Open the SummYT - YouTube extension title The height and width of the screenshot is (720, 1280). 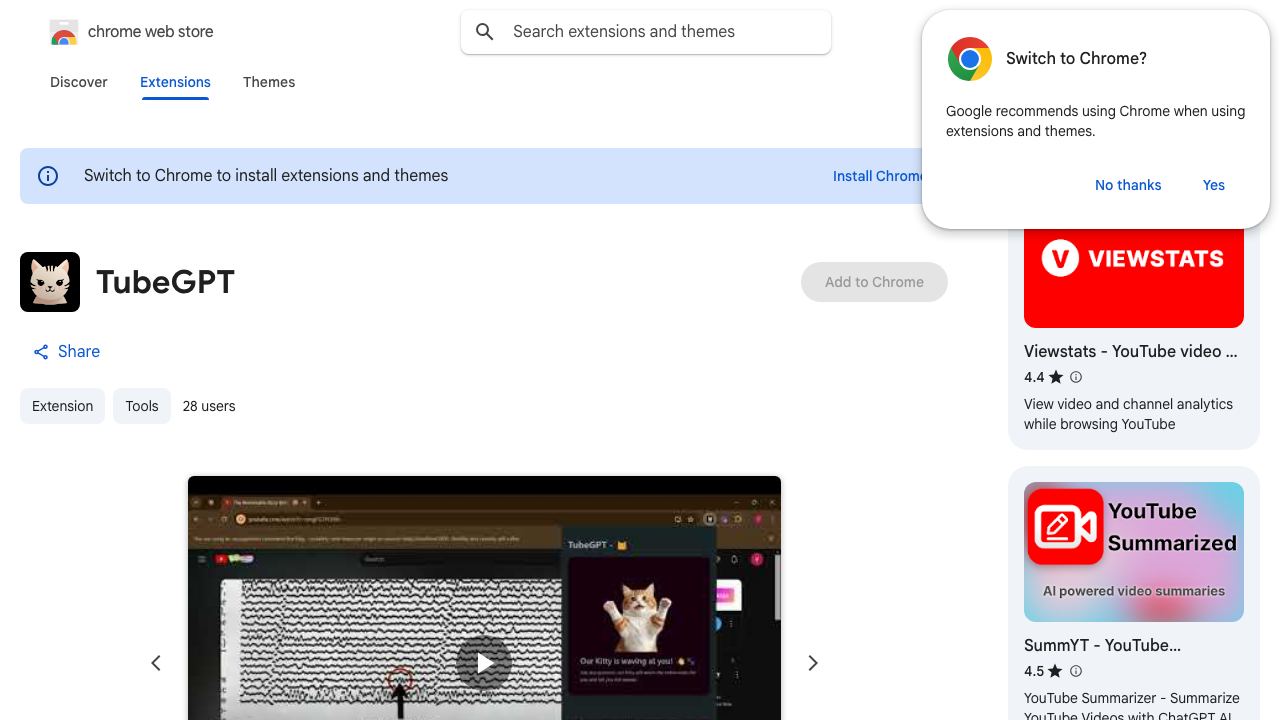[x=1103, y=645]
